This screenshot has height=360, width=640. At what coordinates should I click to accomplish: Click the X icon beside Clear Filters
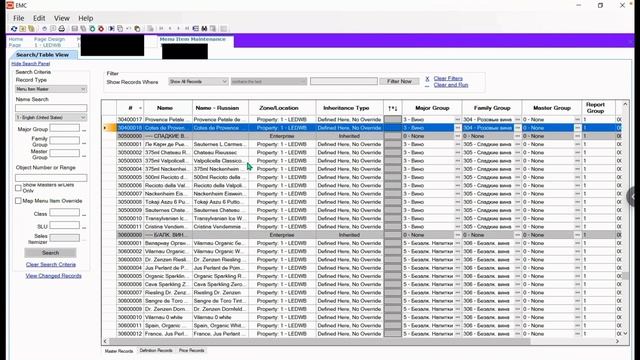coord(427,78)
